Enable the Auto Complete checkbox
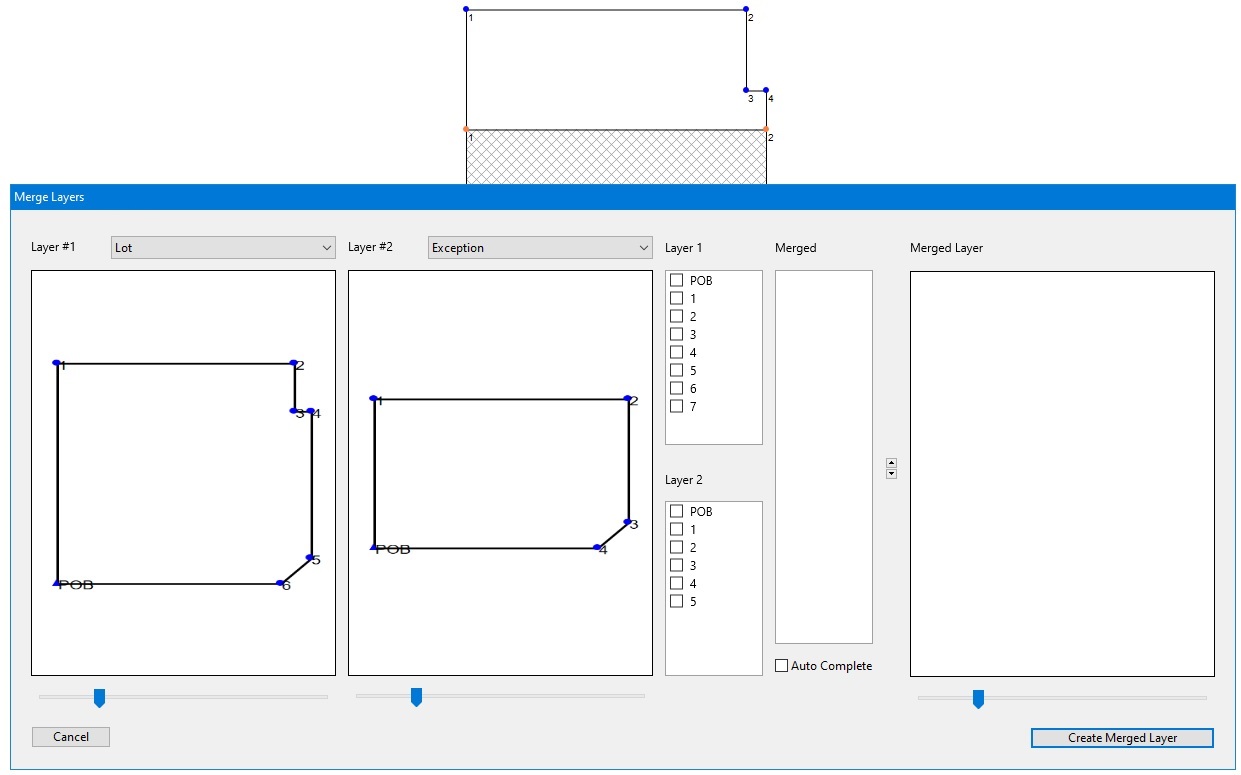This screenshot has width=1241, height=775. (x=782, y=666)
